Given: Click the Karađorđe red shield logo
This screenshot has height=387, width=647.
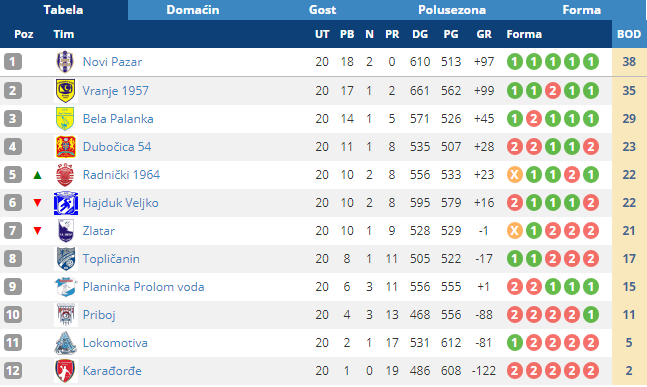Looking at the screenshot, I should coord(65,371).
